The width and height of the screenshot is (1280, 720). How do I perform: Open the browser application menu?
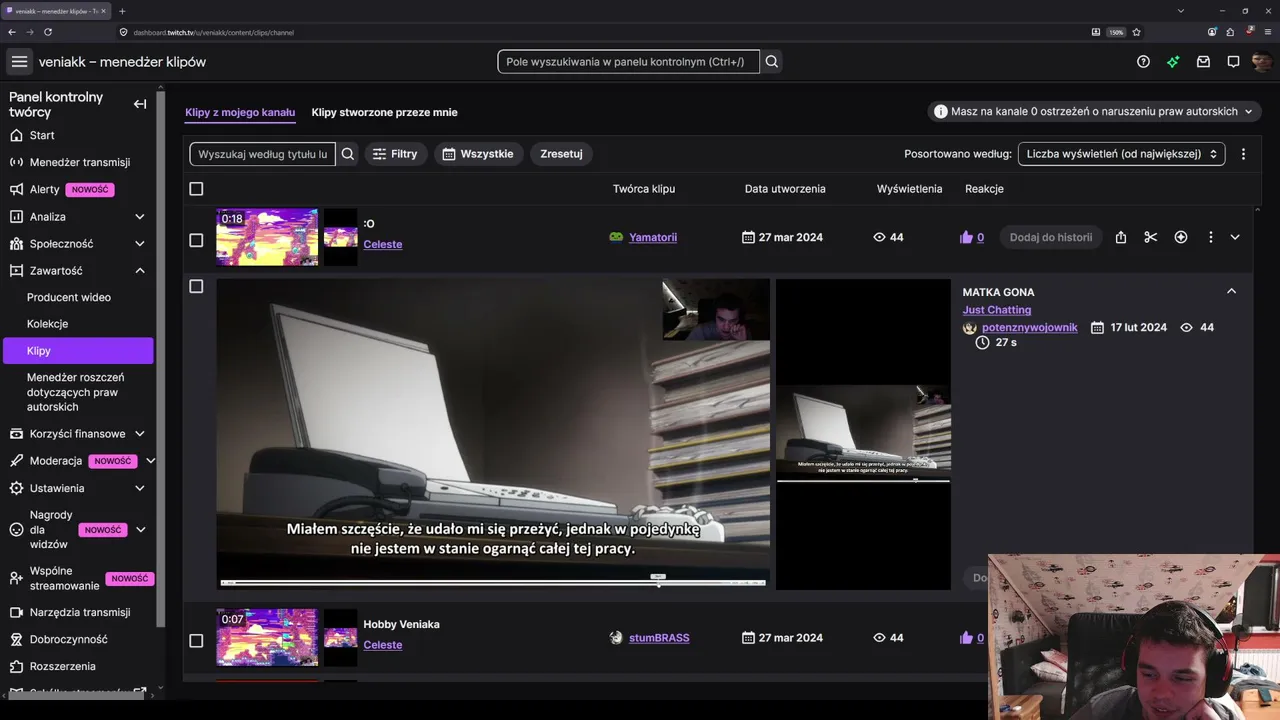(x=1267, y=32)
